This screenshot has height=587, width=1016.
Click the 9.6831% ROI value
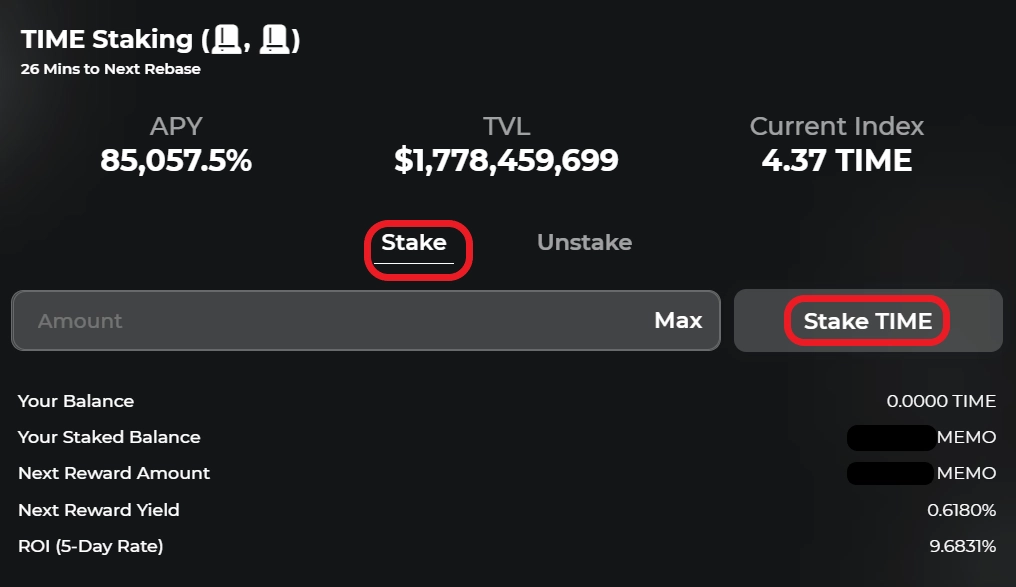point(962,546)
